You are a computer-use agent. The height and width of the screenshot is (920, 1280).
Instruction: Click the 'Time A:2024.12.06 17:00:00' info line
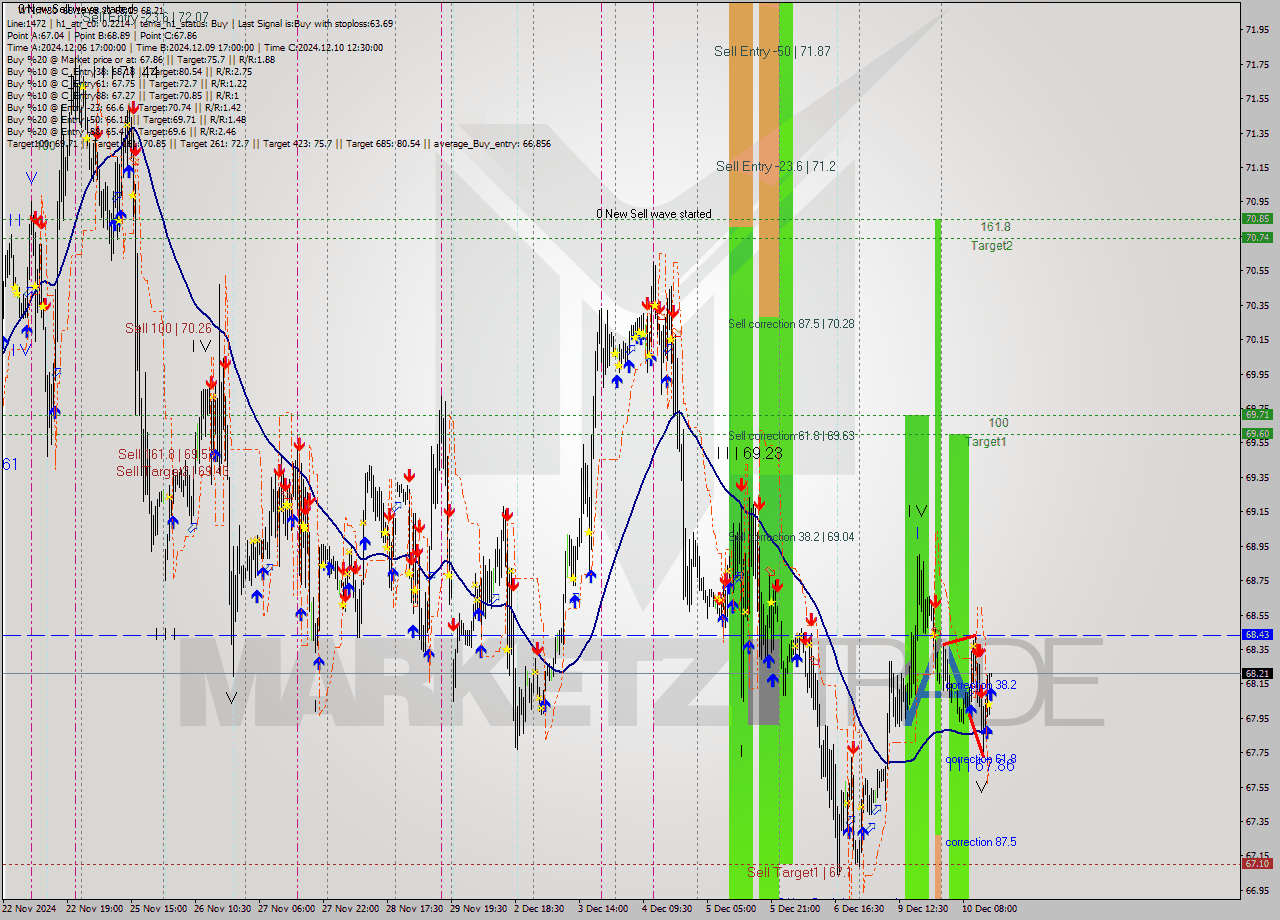coord(194,47)
